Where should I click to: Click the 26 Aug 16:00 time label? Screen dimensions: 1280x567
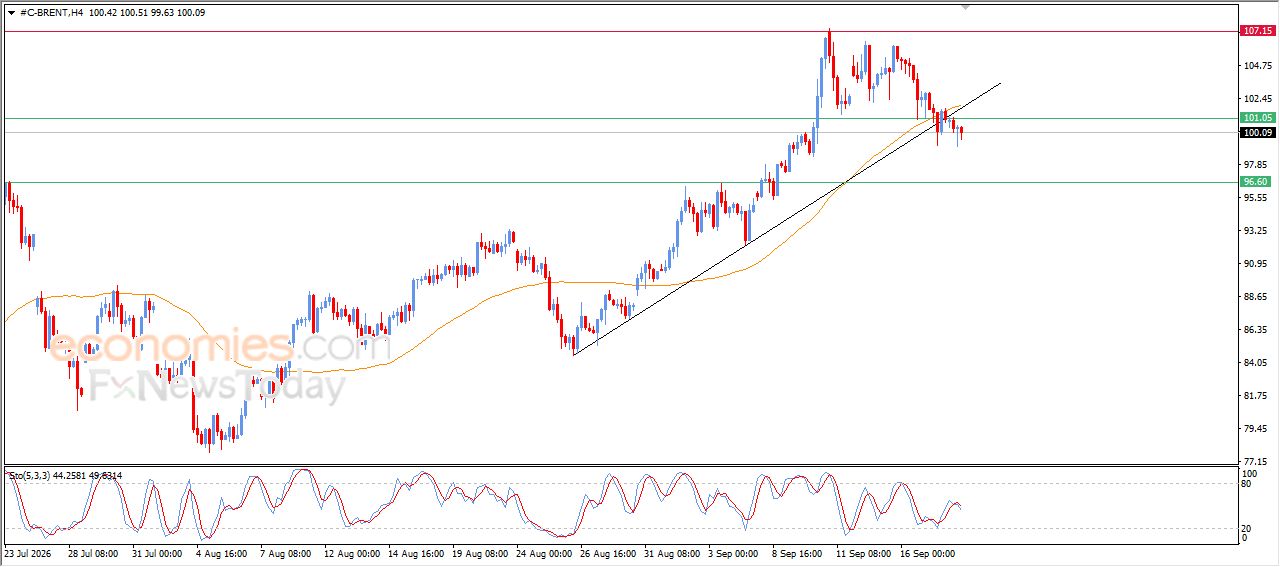point(610,552)
